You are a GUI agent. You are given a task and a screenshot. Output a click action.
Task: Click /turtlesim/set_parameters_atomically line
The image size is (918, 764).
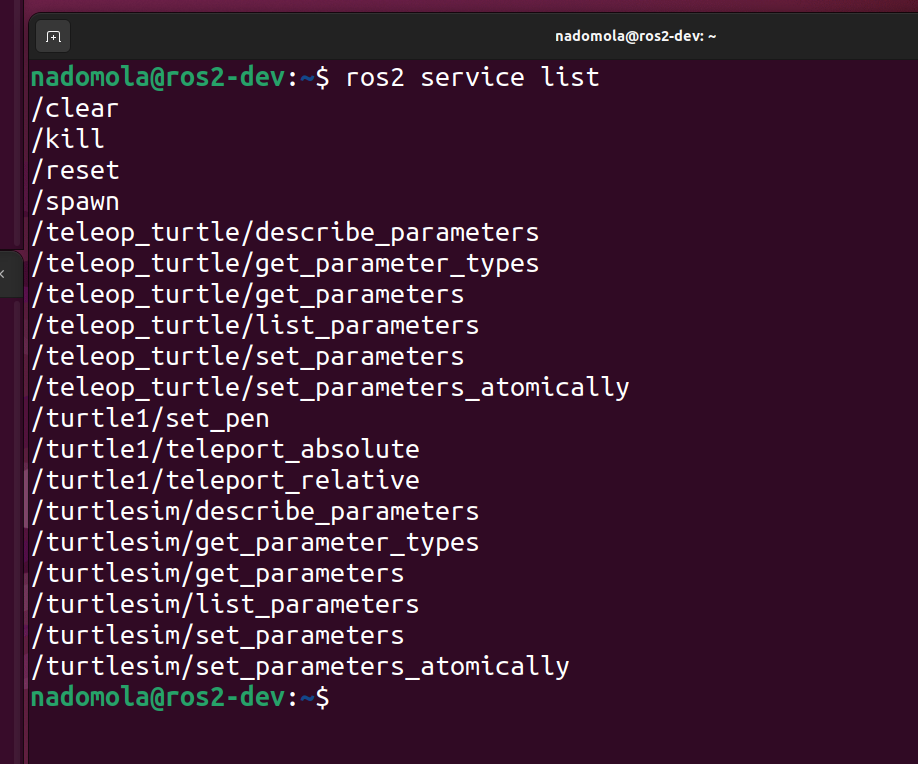(300, 667)
